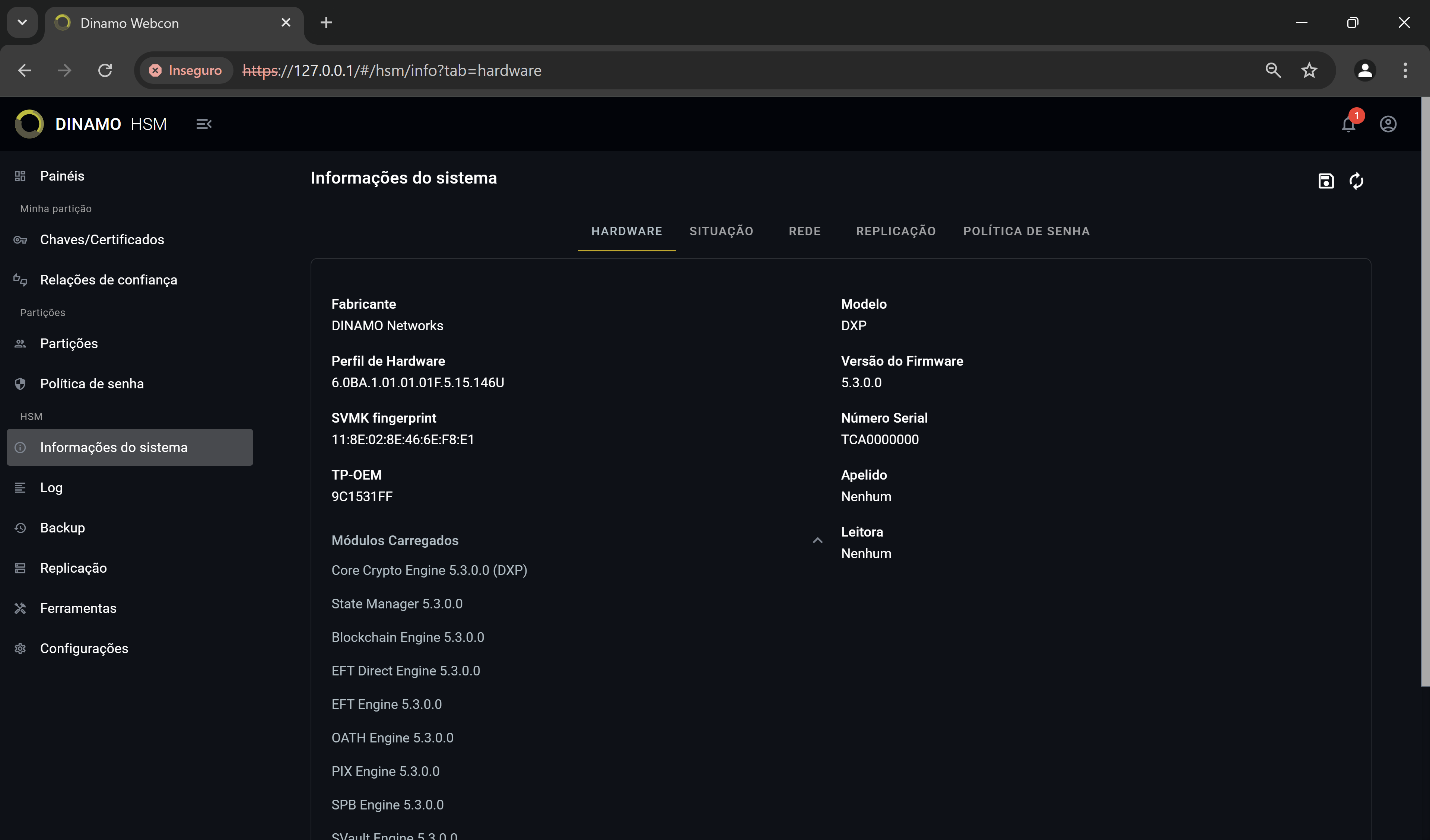Click the EFT Direct Engine 5.3.0.0 row

tap(406, 671)
